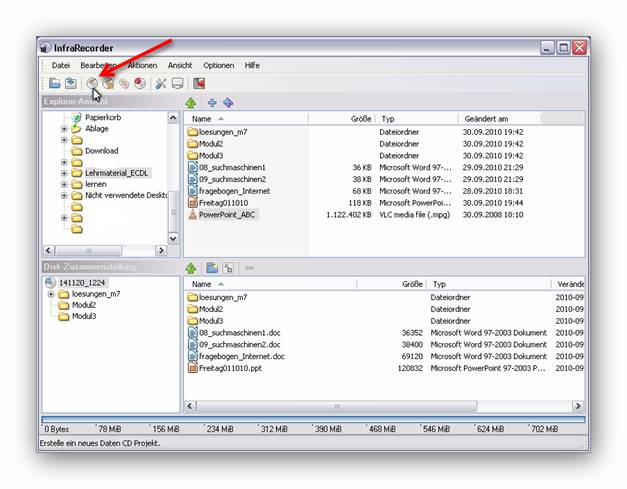Select the Download folder in the tree
Screen dimensions: 627x489
[102, 151]
